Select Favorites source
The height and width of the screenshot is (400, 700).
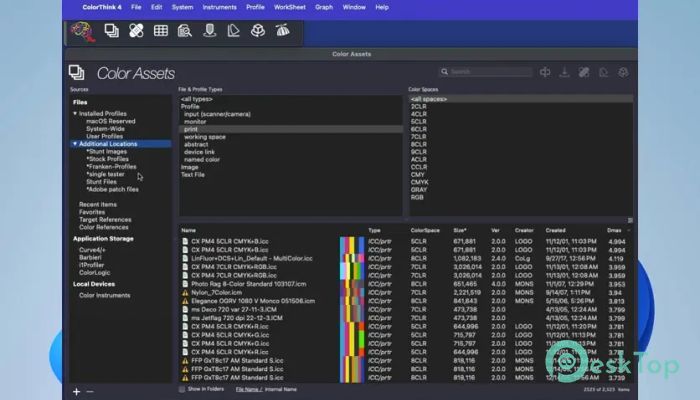coord(92,212)
